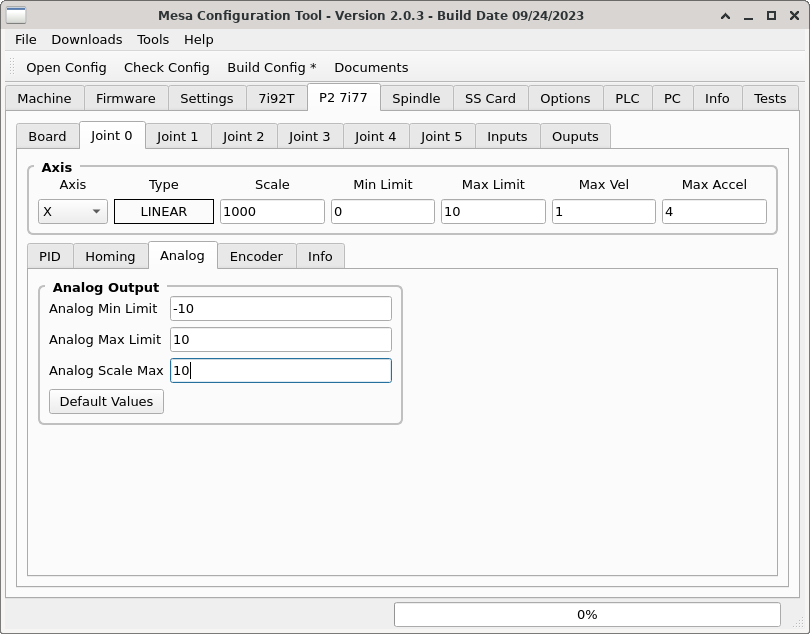Maximize the Mesa Configuration Tool window
This screenshot has width=810, height=634.
(771, 16)
